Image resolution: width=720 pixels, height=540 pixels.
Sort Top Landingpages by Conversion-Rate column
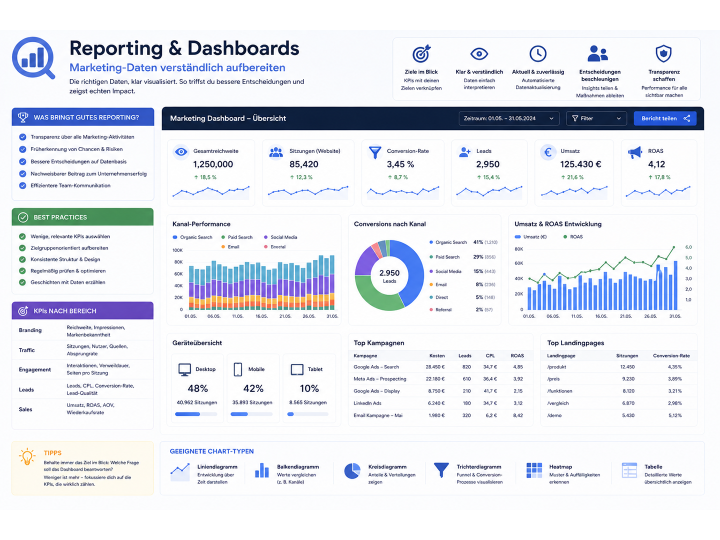coord(671,356)
